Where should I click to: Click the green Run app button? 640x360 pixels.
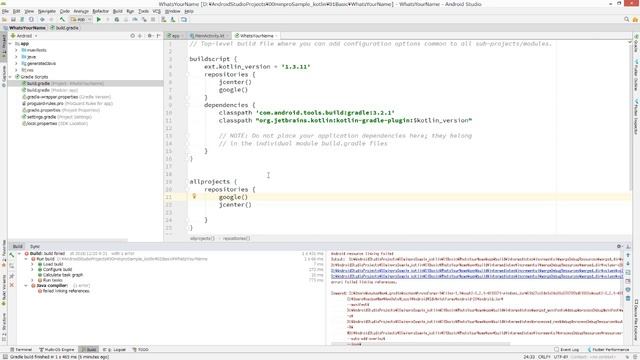point(98,19)
